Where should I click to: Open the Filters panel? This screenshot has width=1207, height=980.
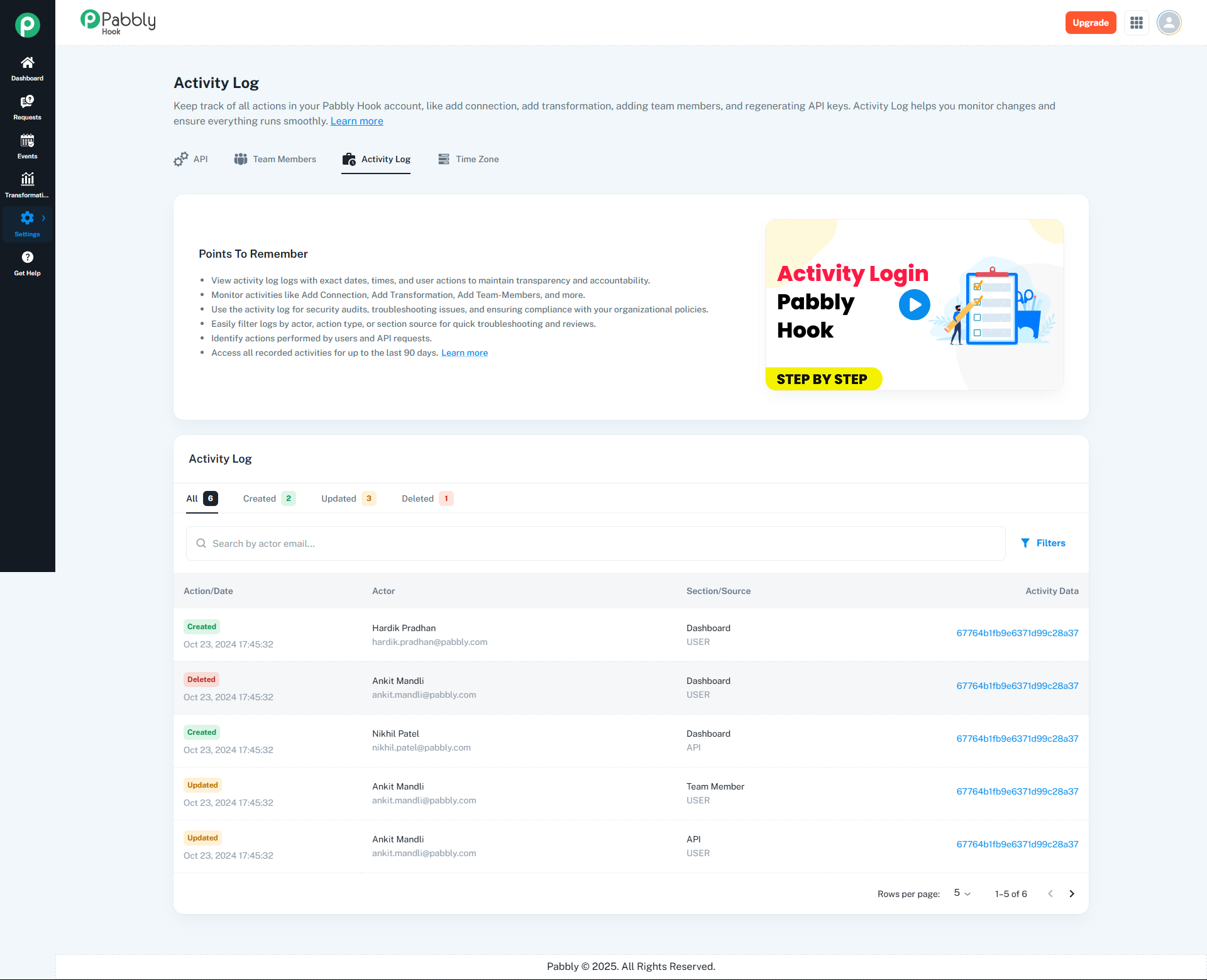pos(1043,543)
